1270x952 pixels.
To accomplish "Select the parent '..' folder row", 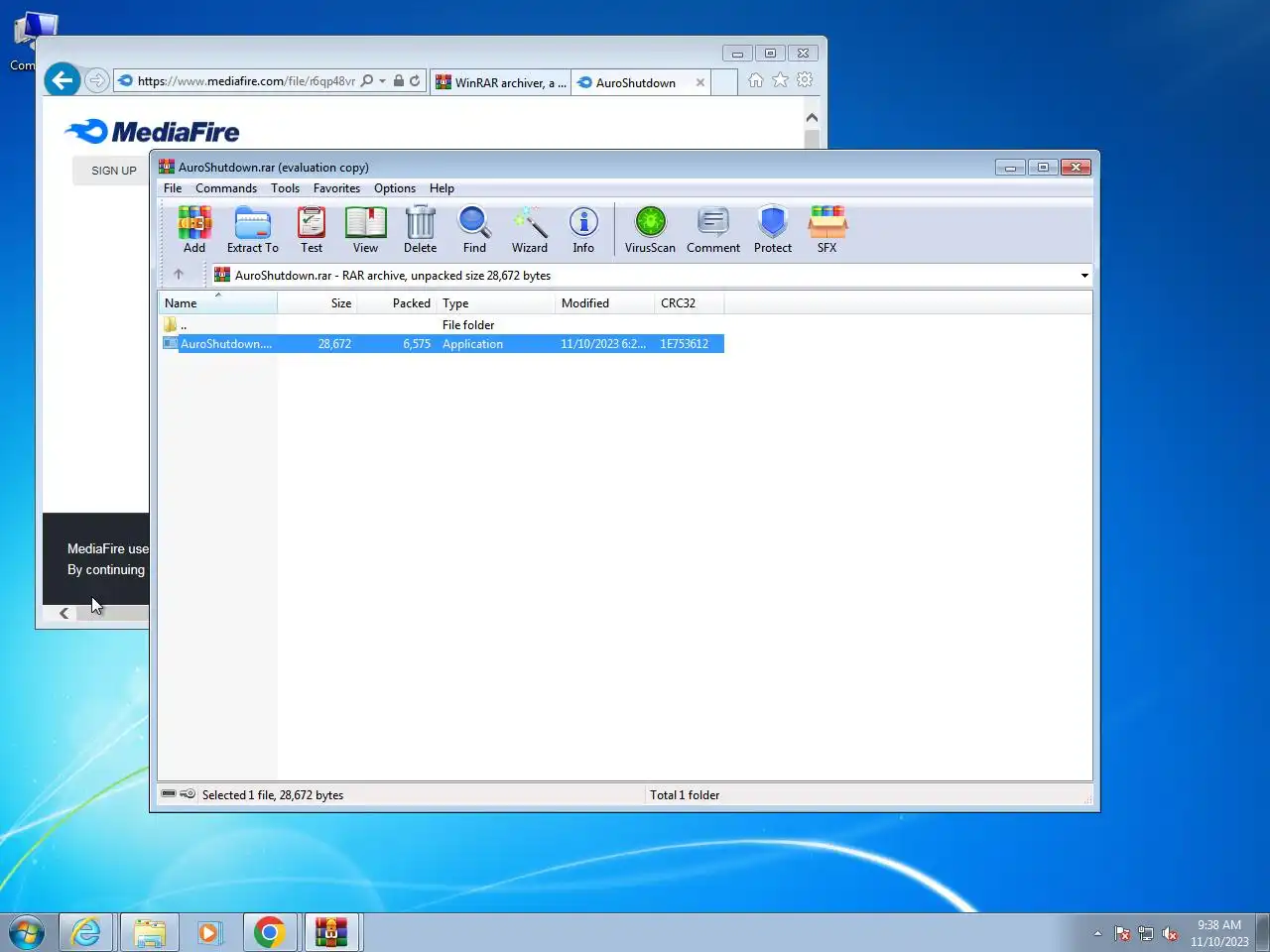I will pyautogui.click(x=442, y=324).
